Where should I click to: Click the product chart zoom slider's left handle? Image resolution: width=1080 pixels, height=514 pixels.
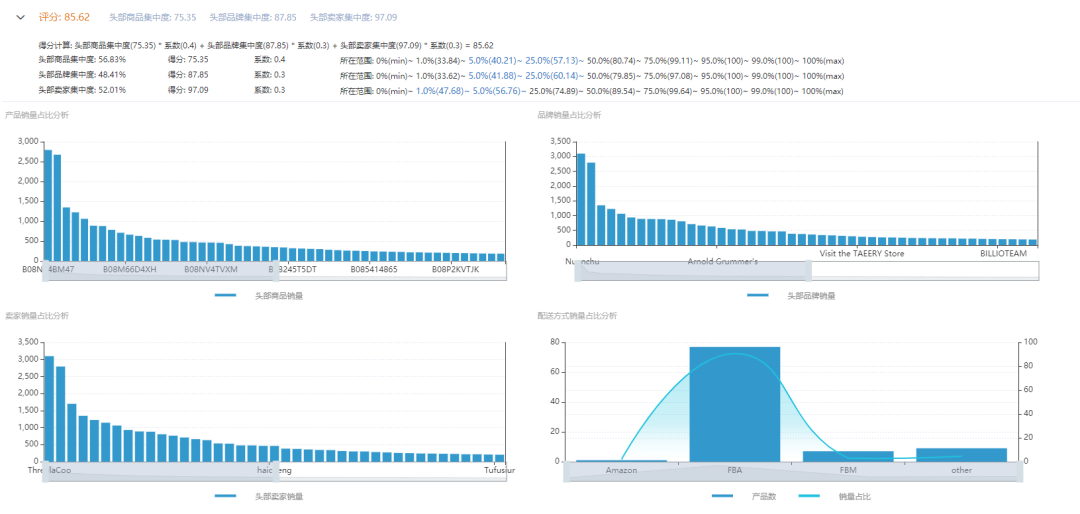coord(45,270)
